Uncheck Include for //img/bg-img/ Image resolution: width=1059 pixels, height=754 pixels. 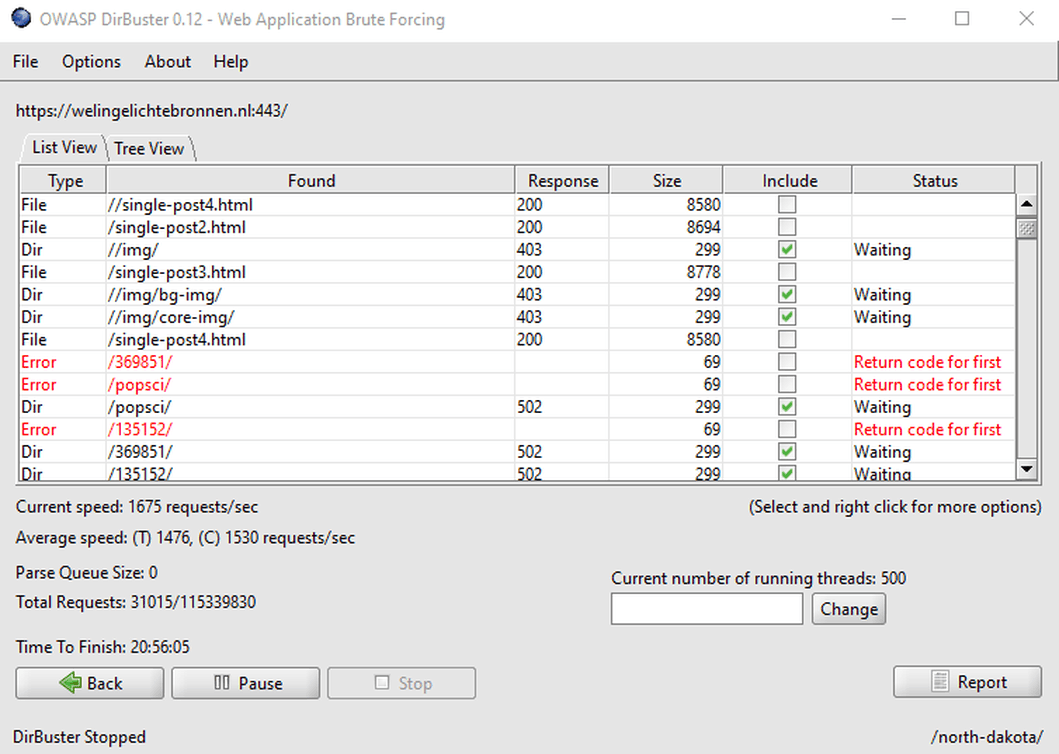(787, 294)
